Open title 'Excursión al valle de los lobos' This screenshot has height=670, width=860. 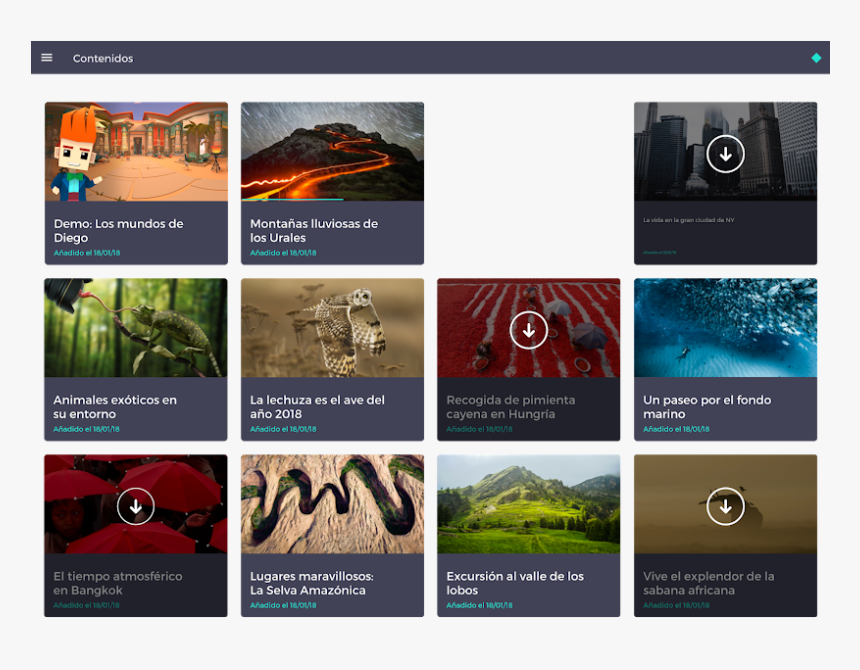click(515, 583)
